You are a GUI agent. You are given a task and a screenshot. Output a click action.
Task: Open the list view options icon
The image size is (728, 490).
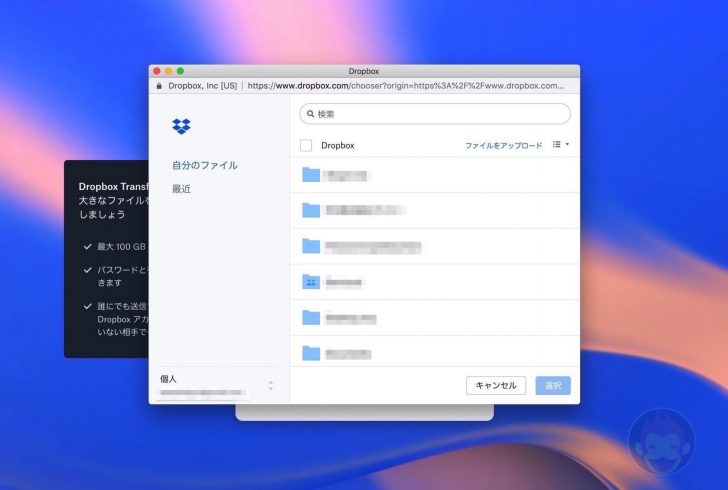pos(556,144)
